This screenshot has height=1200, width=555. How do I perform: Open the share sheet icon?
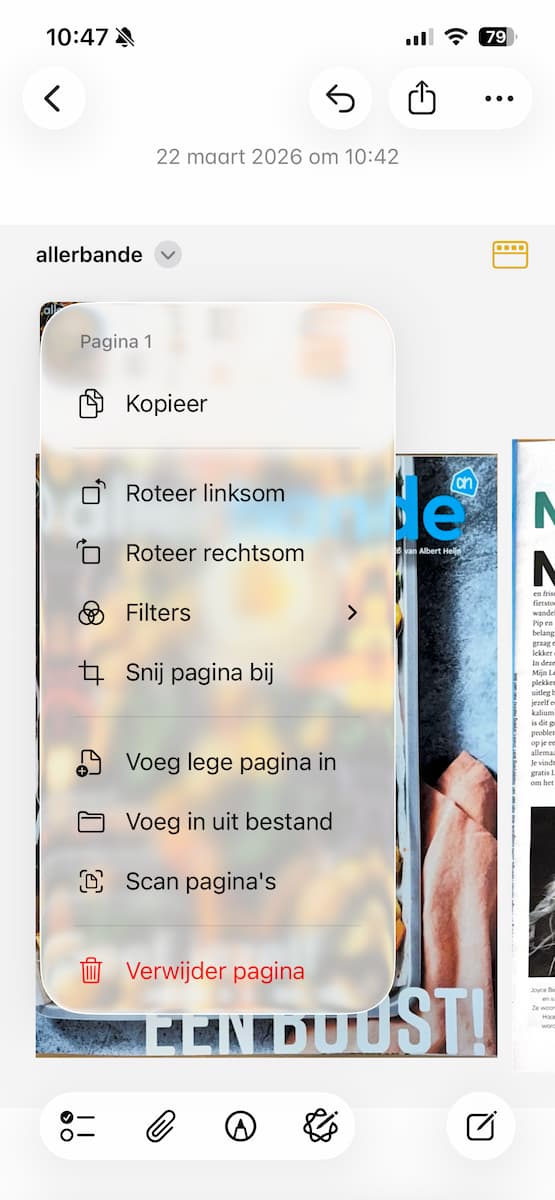point(422,98)
